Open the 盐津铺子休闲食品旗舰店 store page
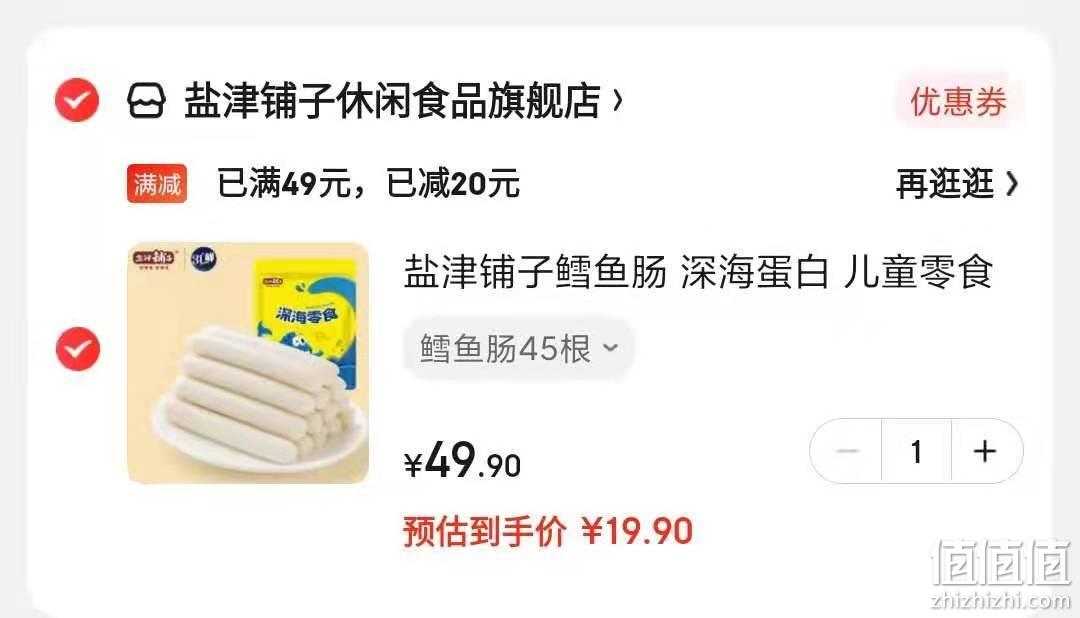The width and height of the screenshot is (1080, 618). [392, 101]
